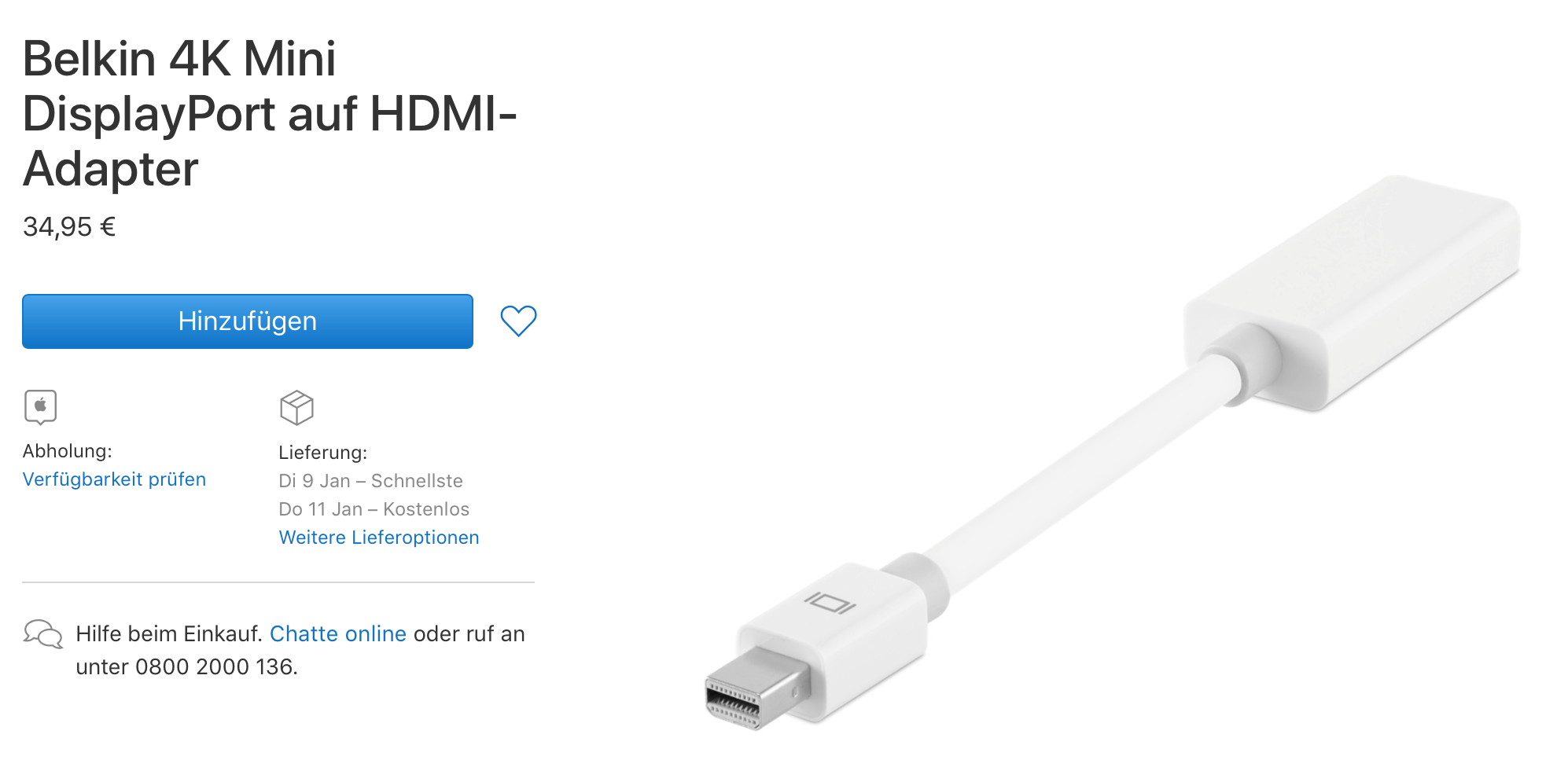1568x767 pixels.
Task: Click the Hinzufügen button
Action: [248, 321]
